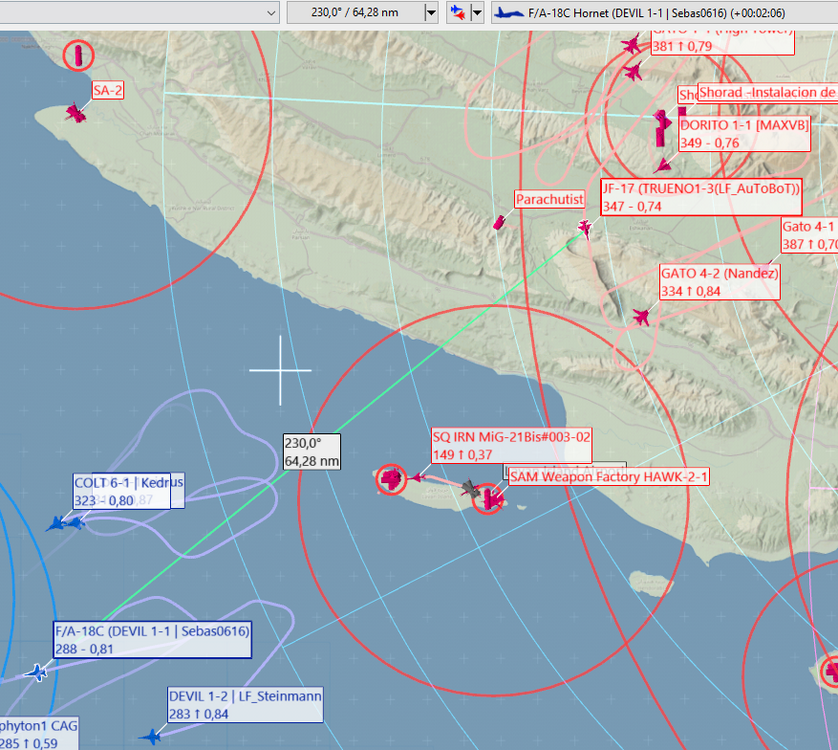Select the GATO 4-2 (Nandez) aircraft icon
This screenshot has height=750, width=838.
click(641, 317)
